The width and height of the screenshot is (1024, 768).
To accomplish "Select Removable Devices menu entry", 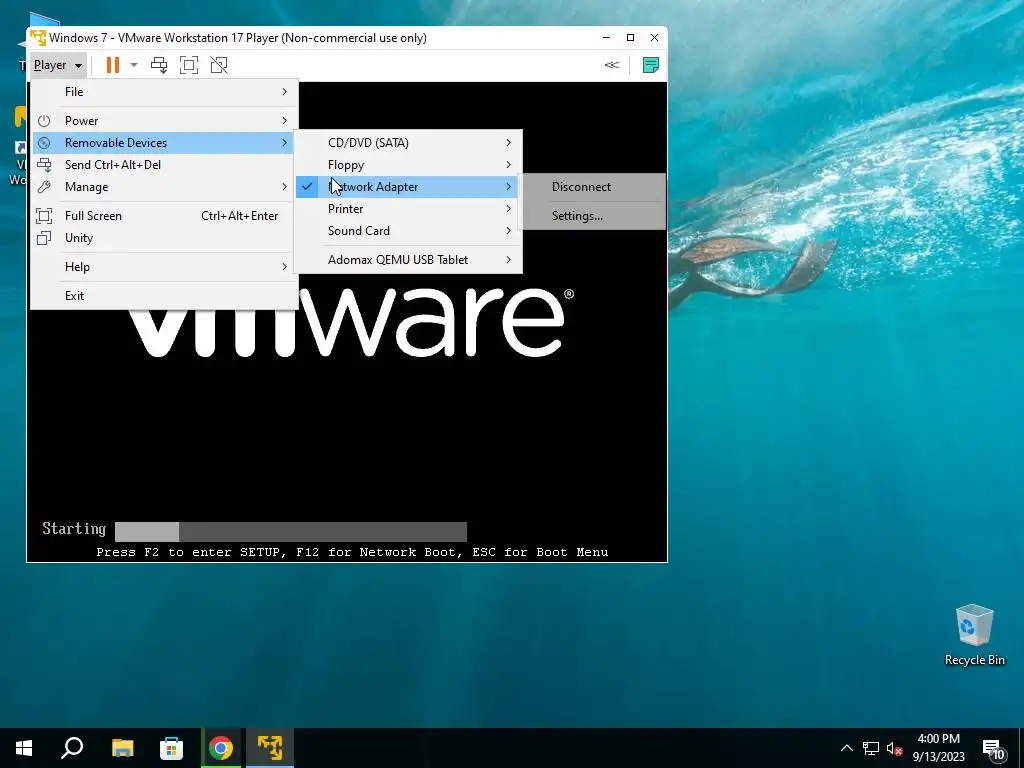I will (x=164, y=143).
